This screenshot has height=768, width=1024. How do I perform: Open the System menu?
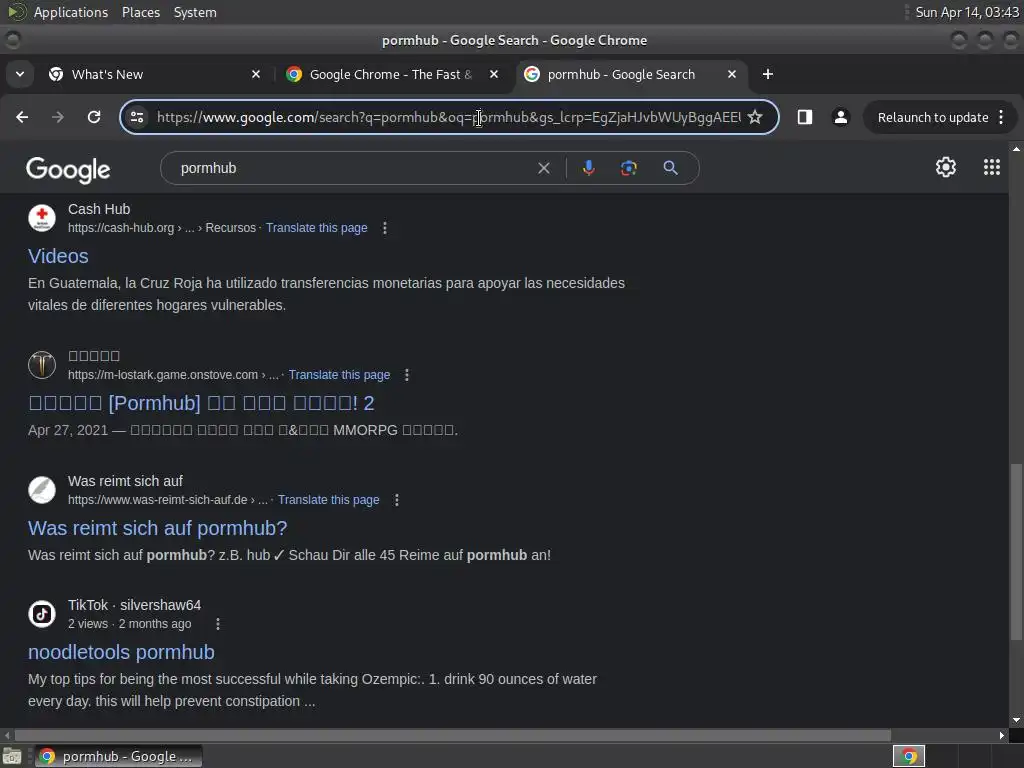pyautogui.click(x=195, y=12)
